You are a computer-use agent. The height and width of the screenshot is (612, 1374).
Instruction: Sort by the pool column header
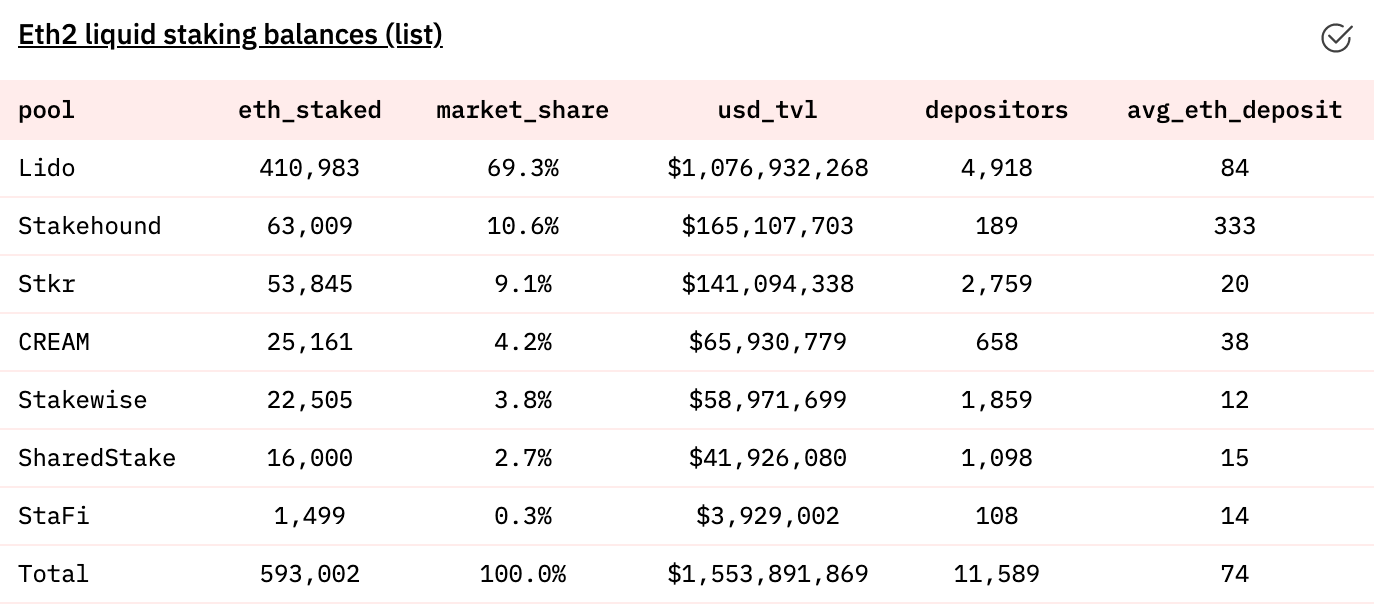47,110
